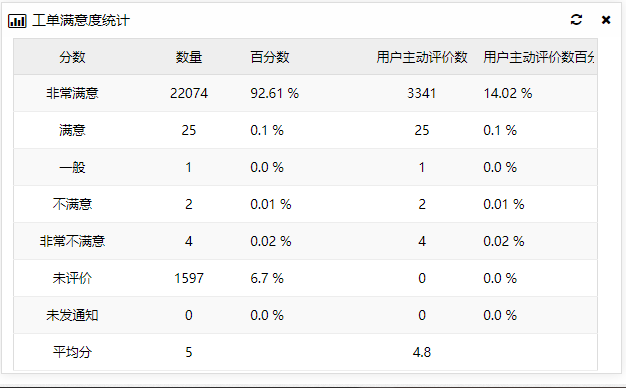Click the 用户主动评价数 column header
The height and width of the screenshot is (388, 626).
click(x=422, y=57)
